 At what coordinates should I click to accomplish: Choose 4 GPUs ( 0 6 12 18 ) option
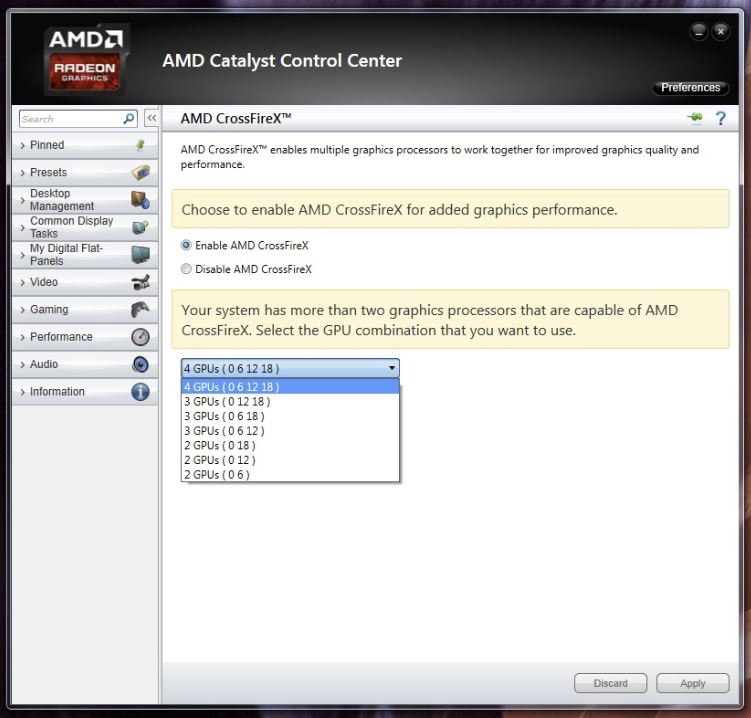click(290, 387)
